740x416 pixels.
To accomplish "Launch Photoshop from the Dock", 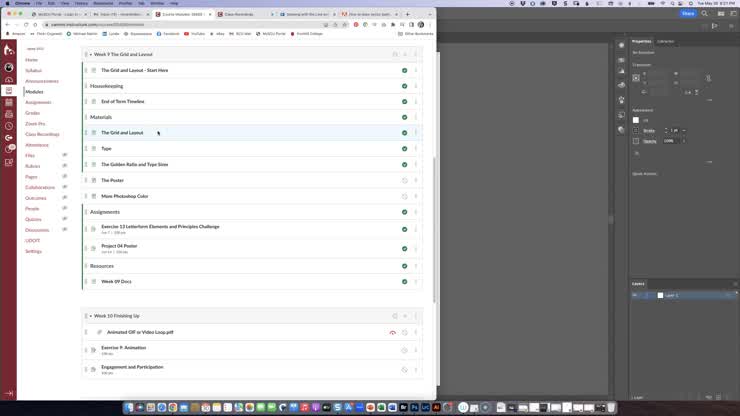I will 414,408.
